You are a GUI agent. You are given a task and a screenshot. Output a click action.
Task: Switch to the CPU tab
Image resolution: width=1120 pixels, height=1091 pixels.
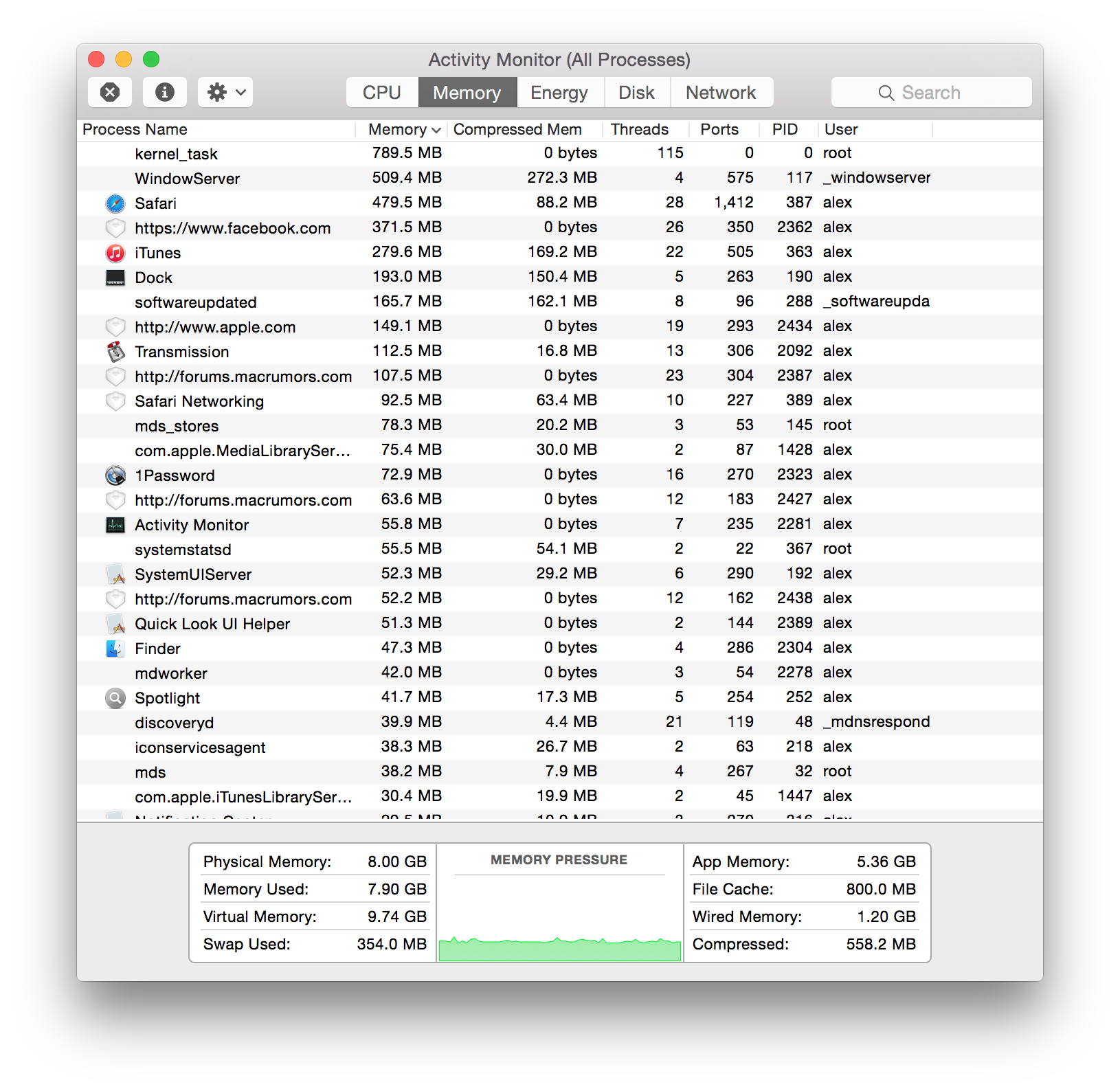click(382, 92)
